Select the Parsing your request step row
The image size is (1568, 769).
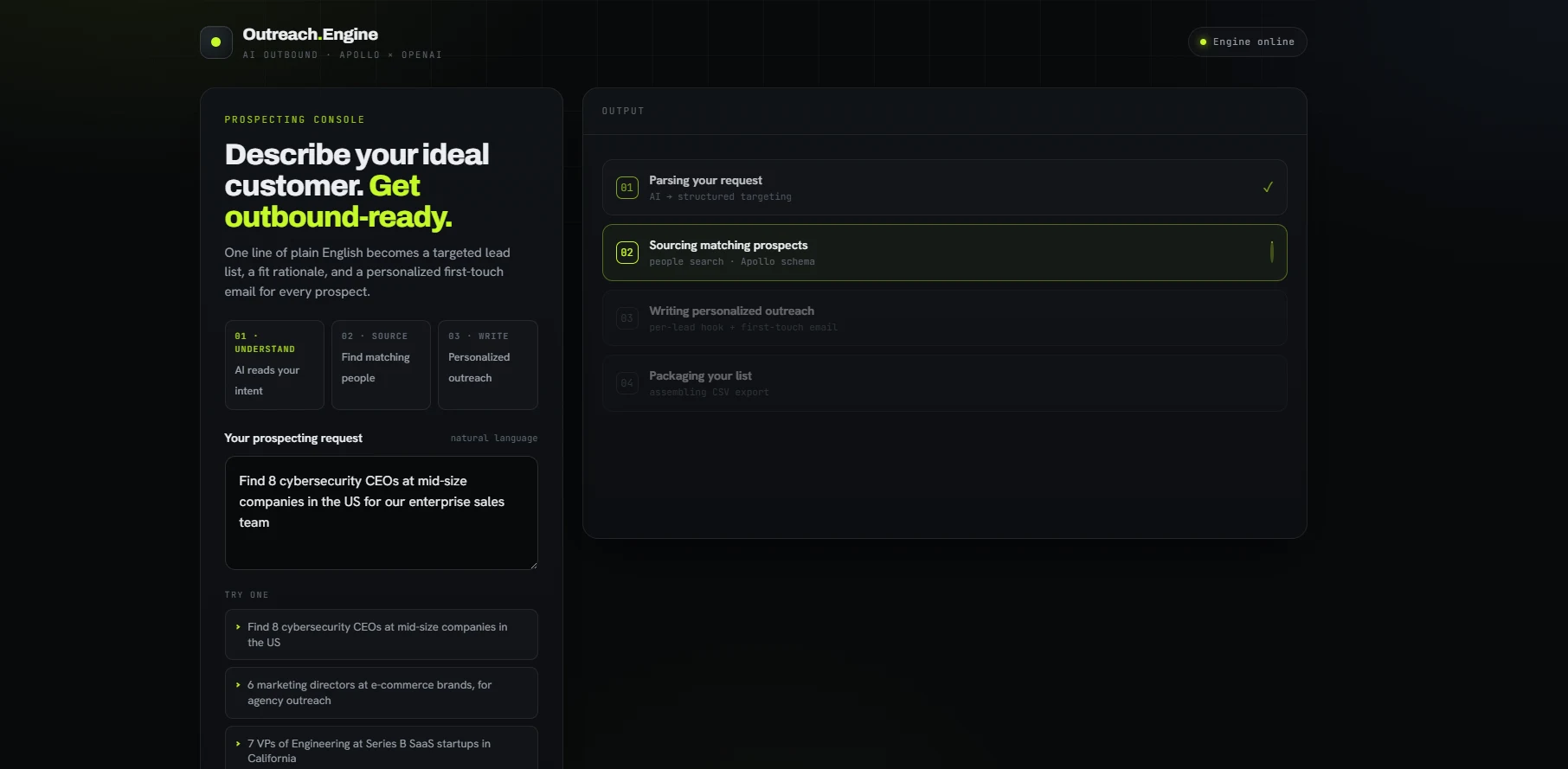944,187
